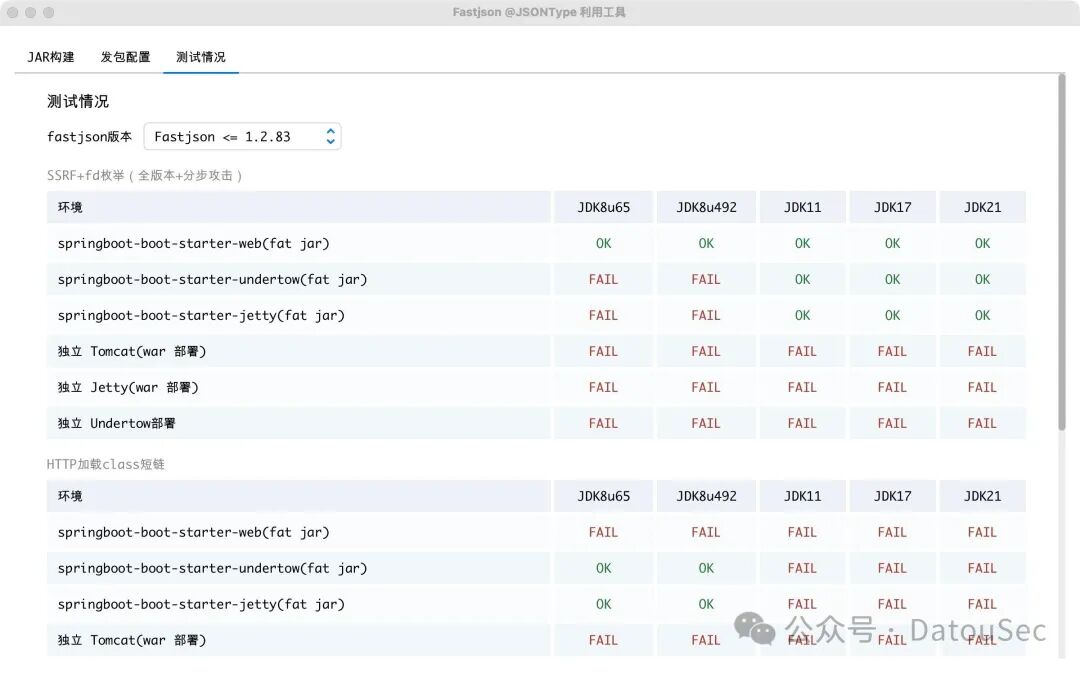Click JDK8u492 header in SSRF+fd枚举 table
The height and width of the screenshot is (673, 1080).
point(706,207)
